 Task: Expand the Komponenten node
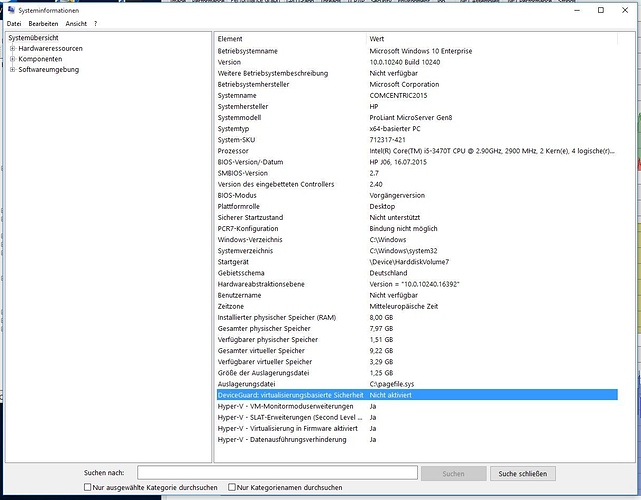coord(13,59)
